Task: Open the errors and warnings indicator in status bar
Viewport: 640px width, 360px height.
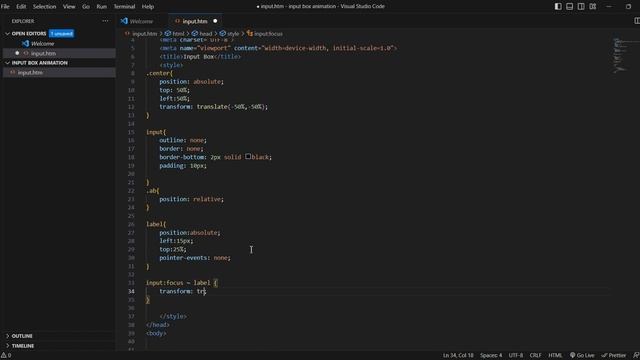Action: coord(6,355)
